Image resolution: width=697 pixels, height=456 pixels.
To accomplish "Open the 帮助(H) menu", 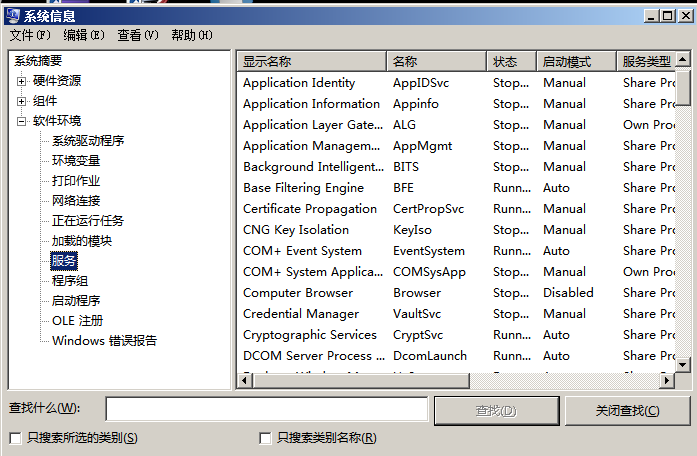I will [x=192, y=35].
